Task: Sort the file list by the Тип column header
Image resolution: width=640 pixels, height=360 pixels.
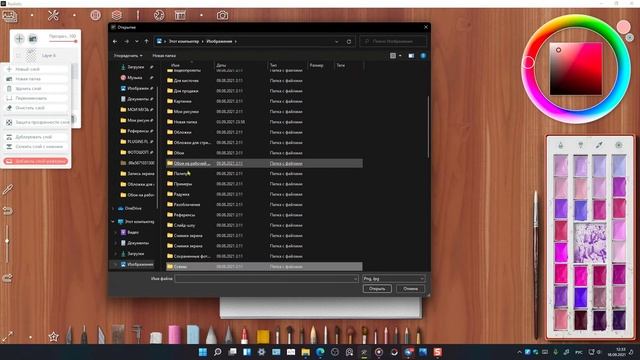Action: pos(273,65)
